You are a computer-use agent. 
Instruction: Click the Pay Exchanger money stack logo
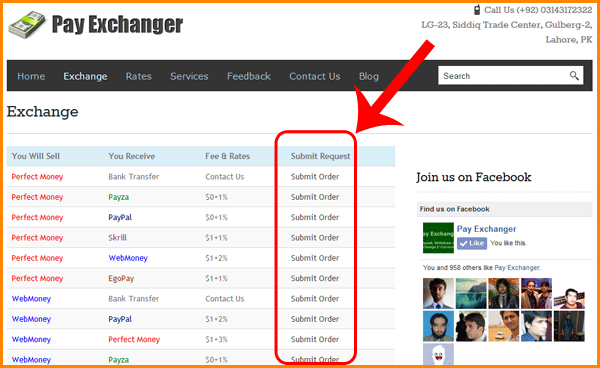[27, 25]
